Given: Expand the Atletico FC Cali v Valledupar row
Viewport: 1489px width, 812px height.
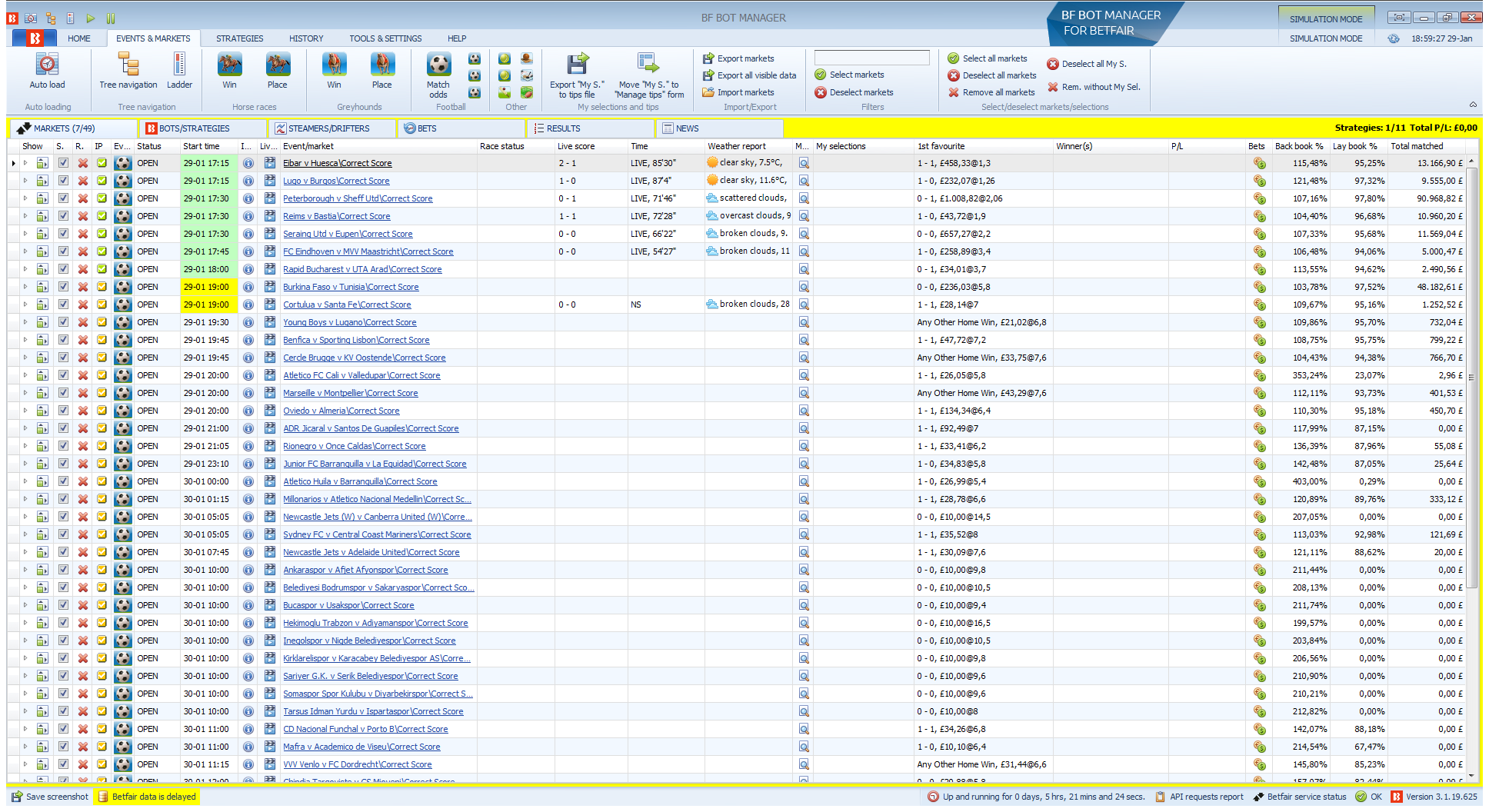Looking at the screenshot, I should 25,375.
